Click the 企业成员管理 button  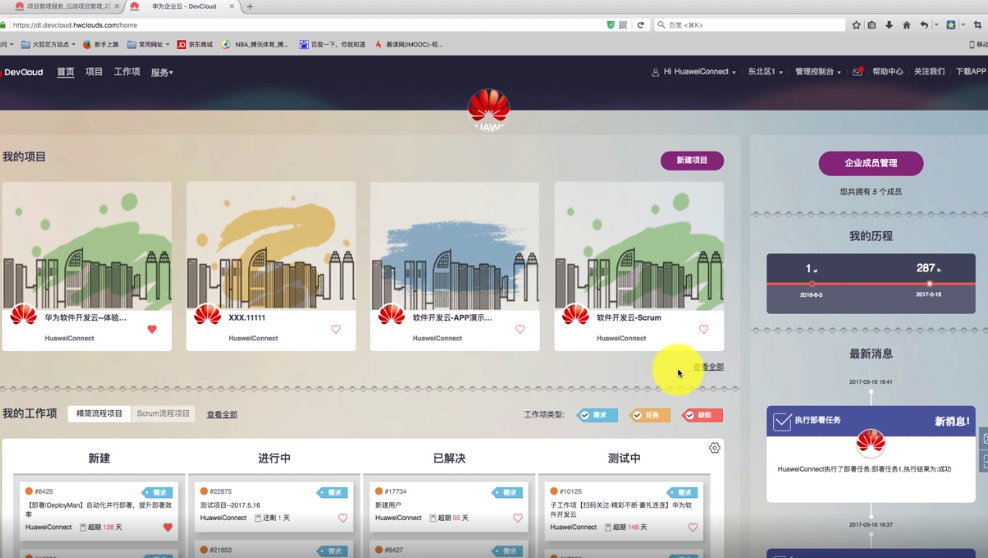click(x=871, y=163)
